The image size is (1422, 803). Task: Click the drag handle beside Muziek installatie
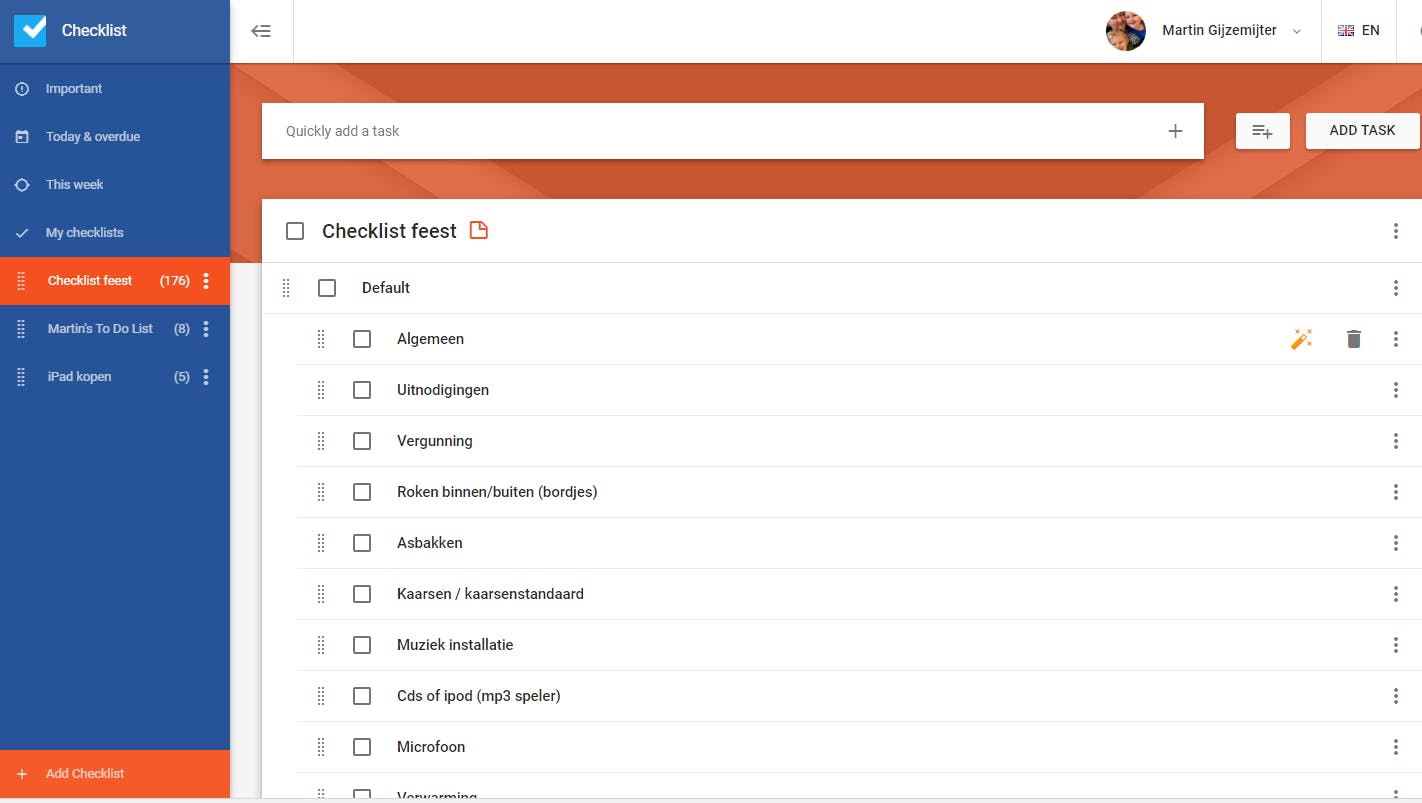(321, 645)
